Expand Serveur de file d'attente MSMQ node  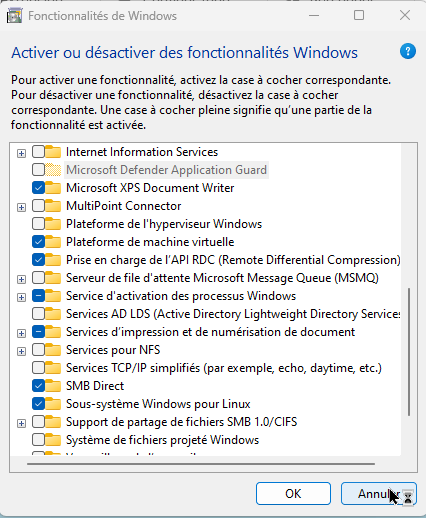[x=21, y=279]
